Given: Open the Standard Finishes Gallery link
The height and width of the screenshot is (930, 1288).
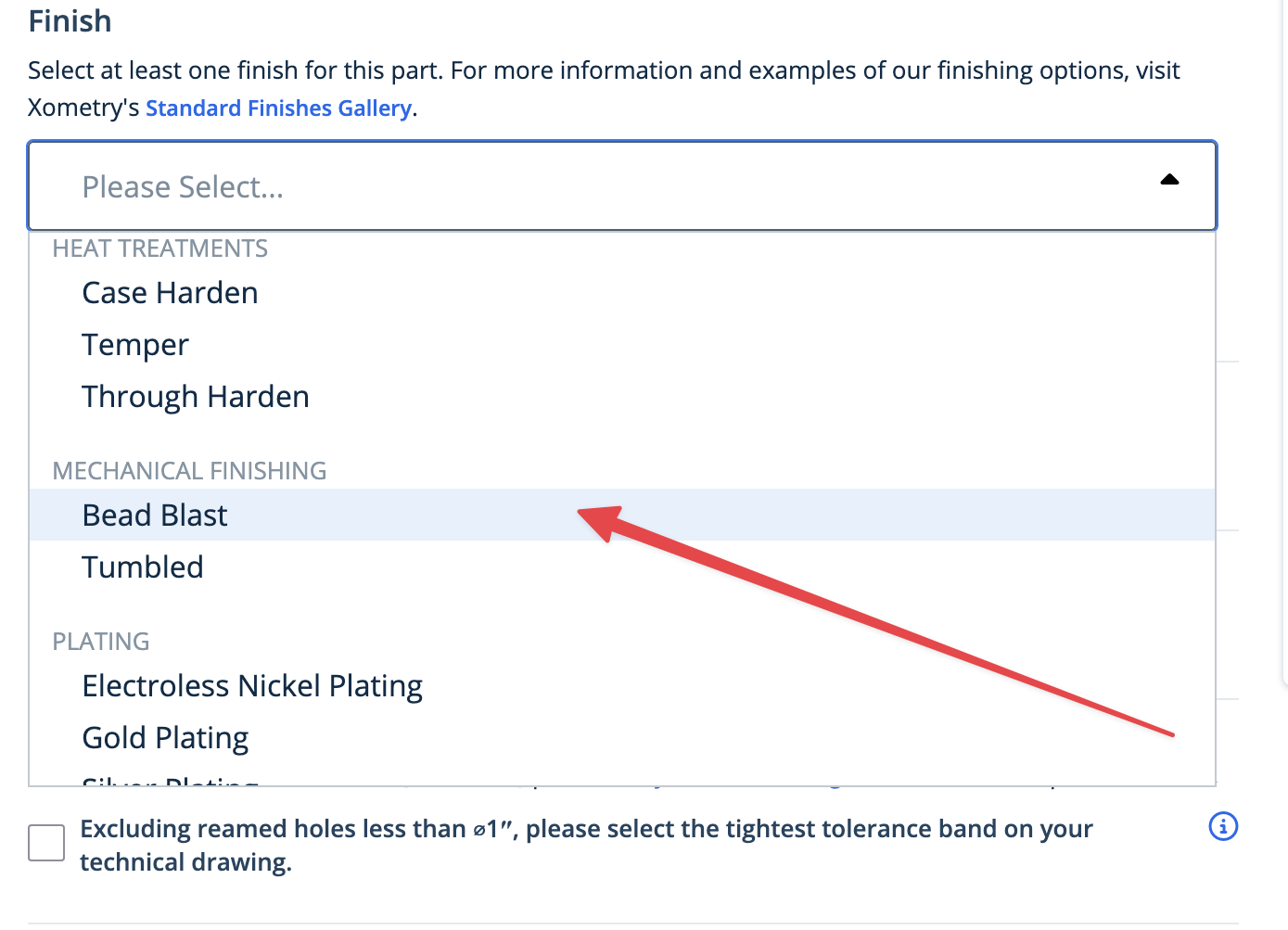Looking at the screenshot, I should (278, 108).
